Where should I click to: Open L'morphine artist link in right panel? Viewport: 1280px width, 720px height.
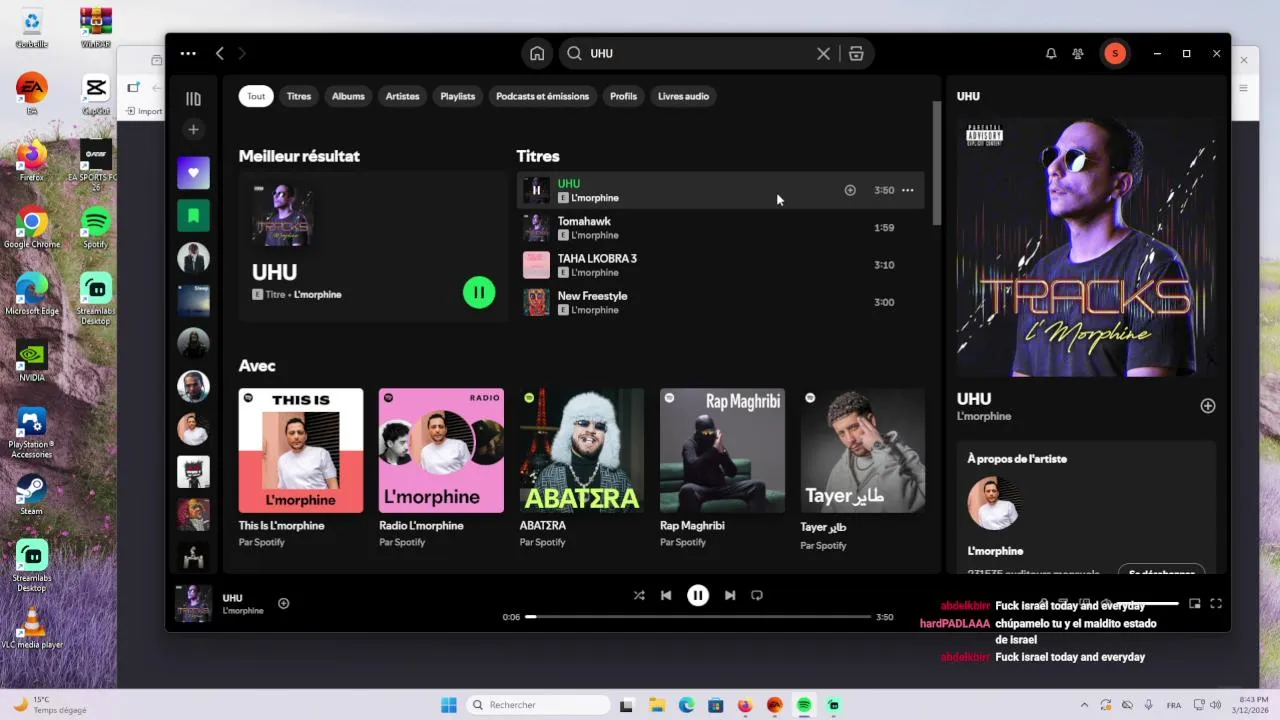click(984, 416)
